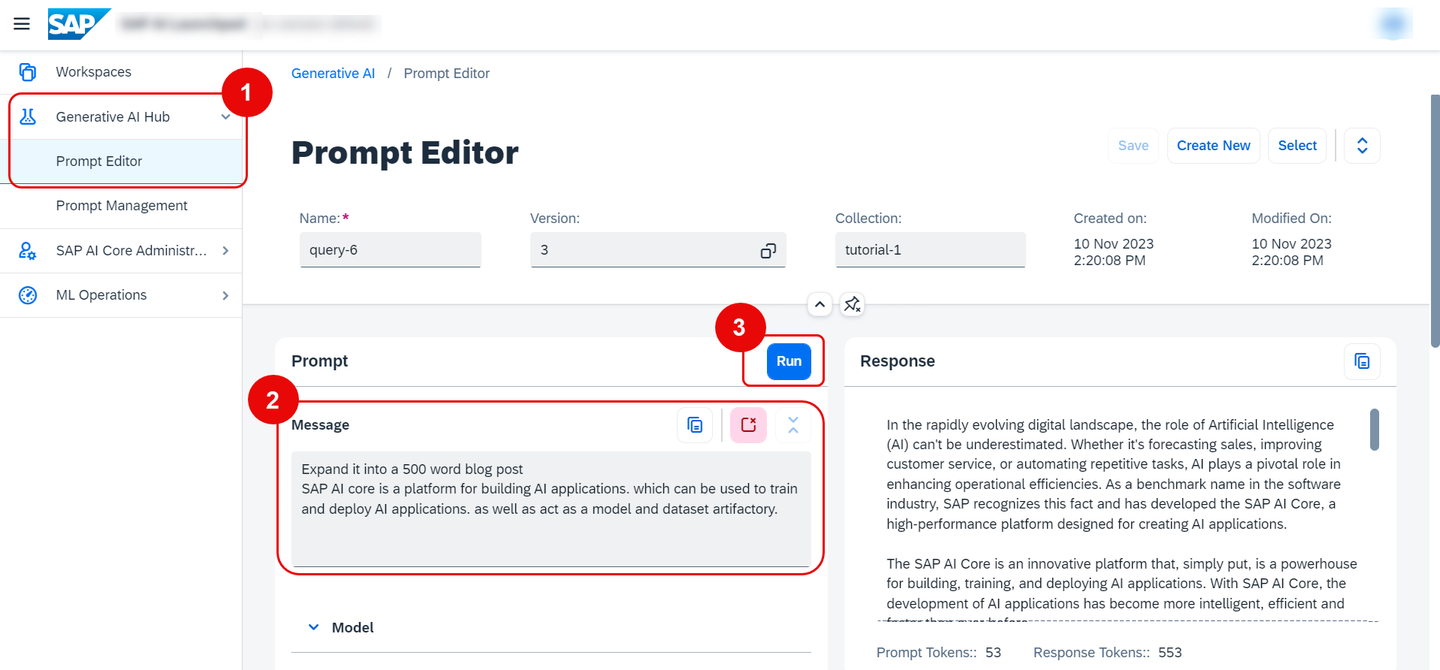Click the Generative AI Hub flask icon

(x=28, y=117)
